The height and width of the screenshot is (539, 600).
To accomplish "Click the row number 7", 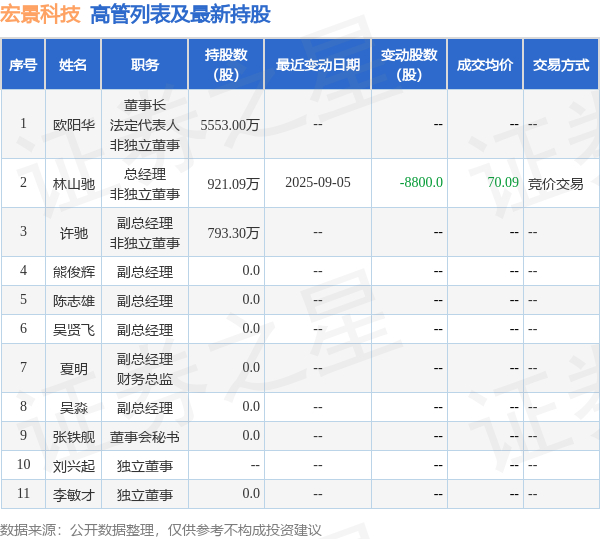I will [x=23, y=367].
